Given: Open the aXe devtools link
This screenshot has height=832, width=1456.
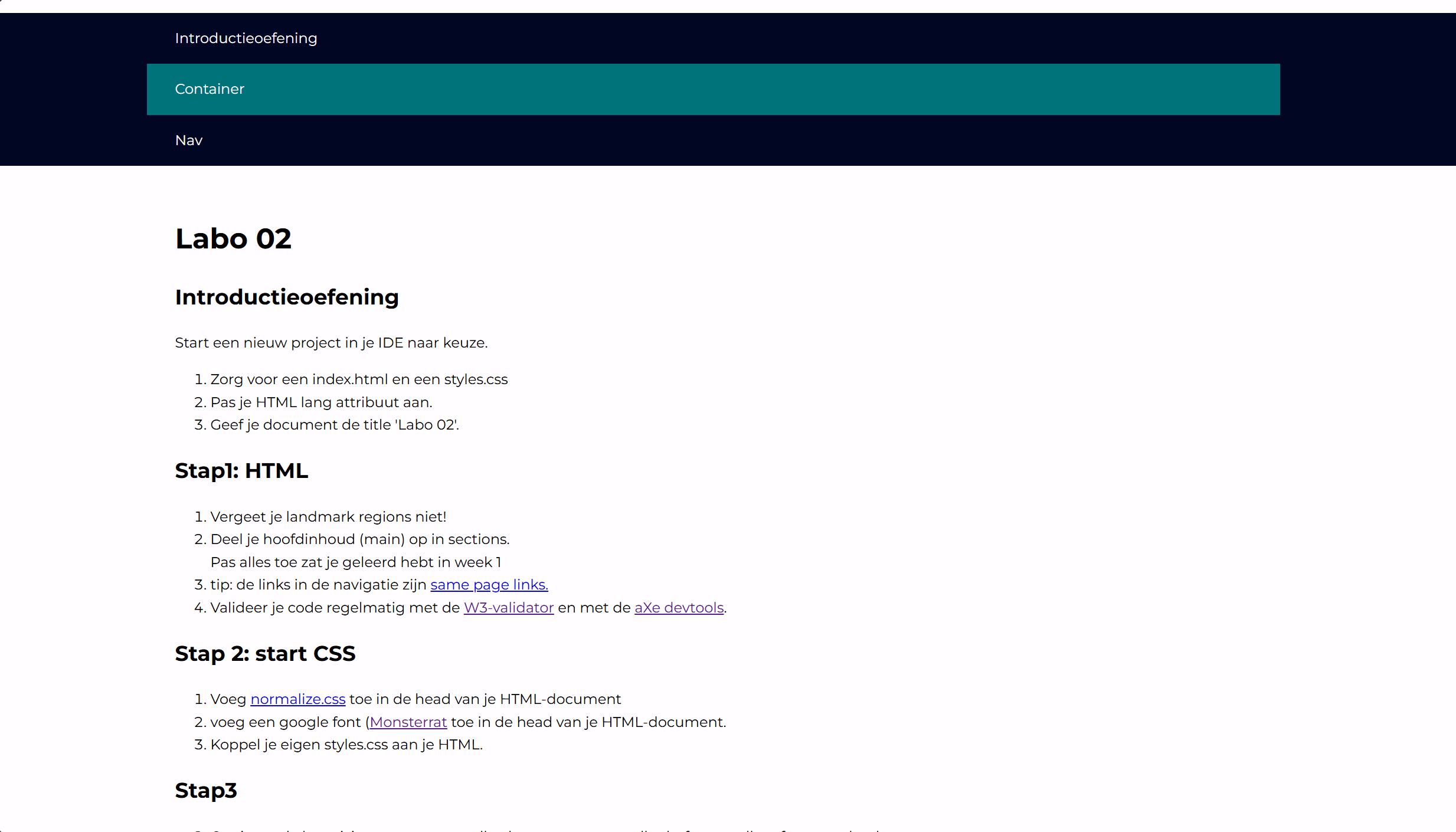Looking at the screenshot, I should pyautogui.click(x=679, y=608).
